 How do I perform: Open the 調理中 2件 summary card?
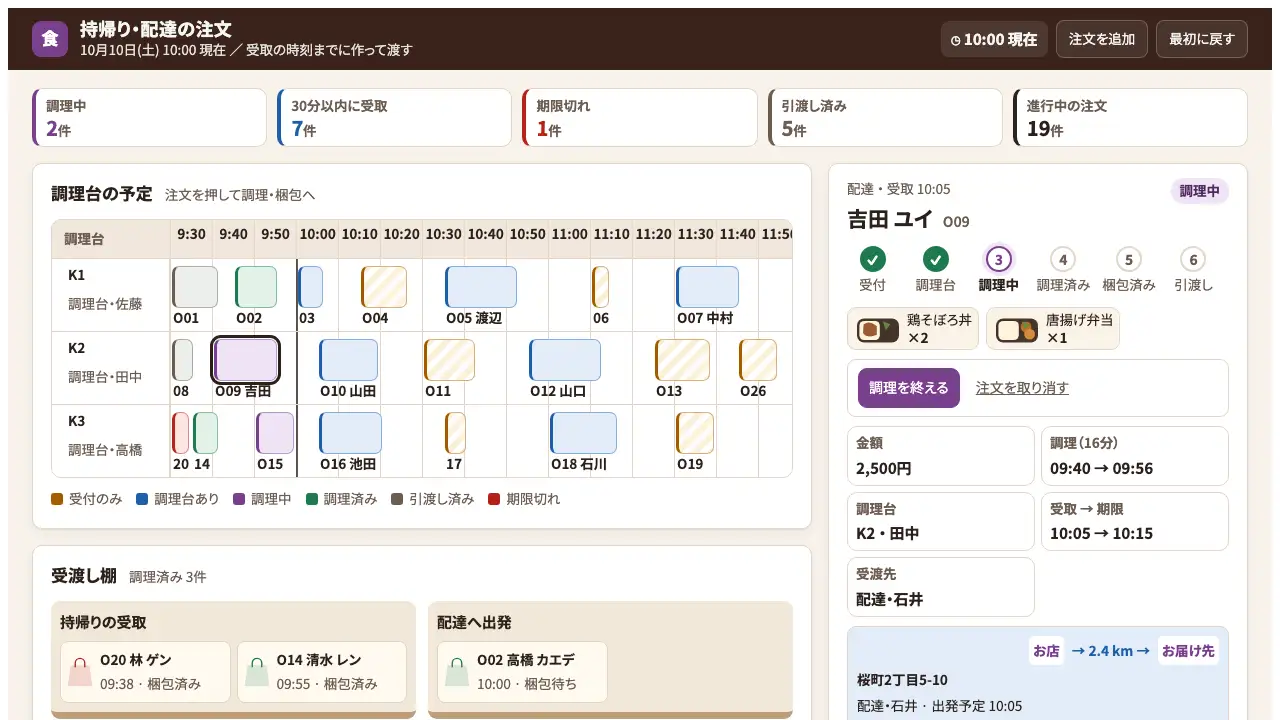149,118
